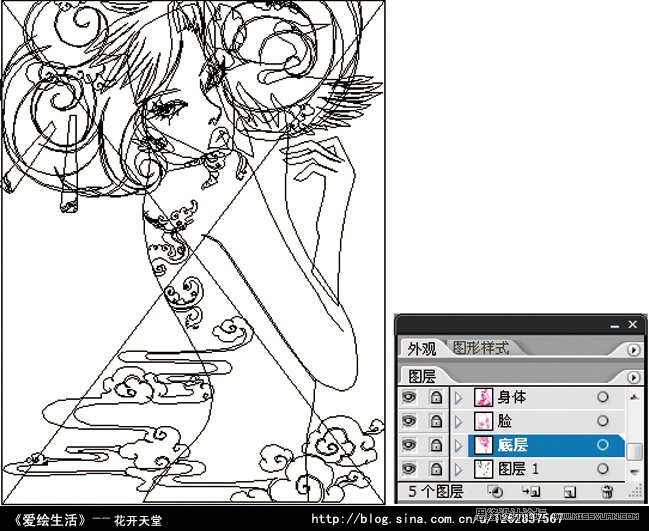Select the 图层 panel tab
Image resolution: width=649 pixels, height=531 pixels.
point(422,377)
